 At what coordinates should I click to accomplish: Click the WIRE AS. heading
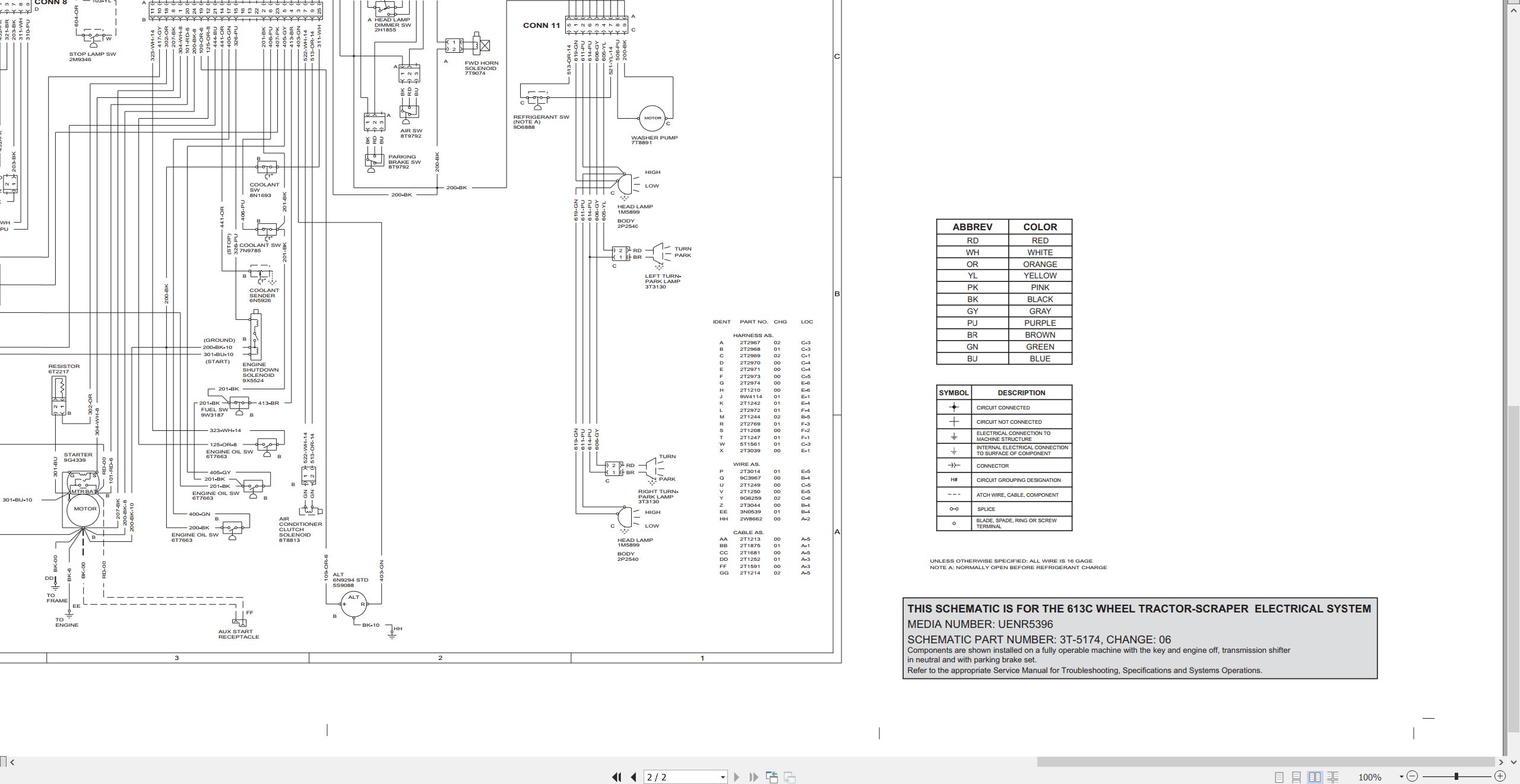coord(746,465)
